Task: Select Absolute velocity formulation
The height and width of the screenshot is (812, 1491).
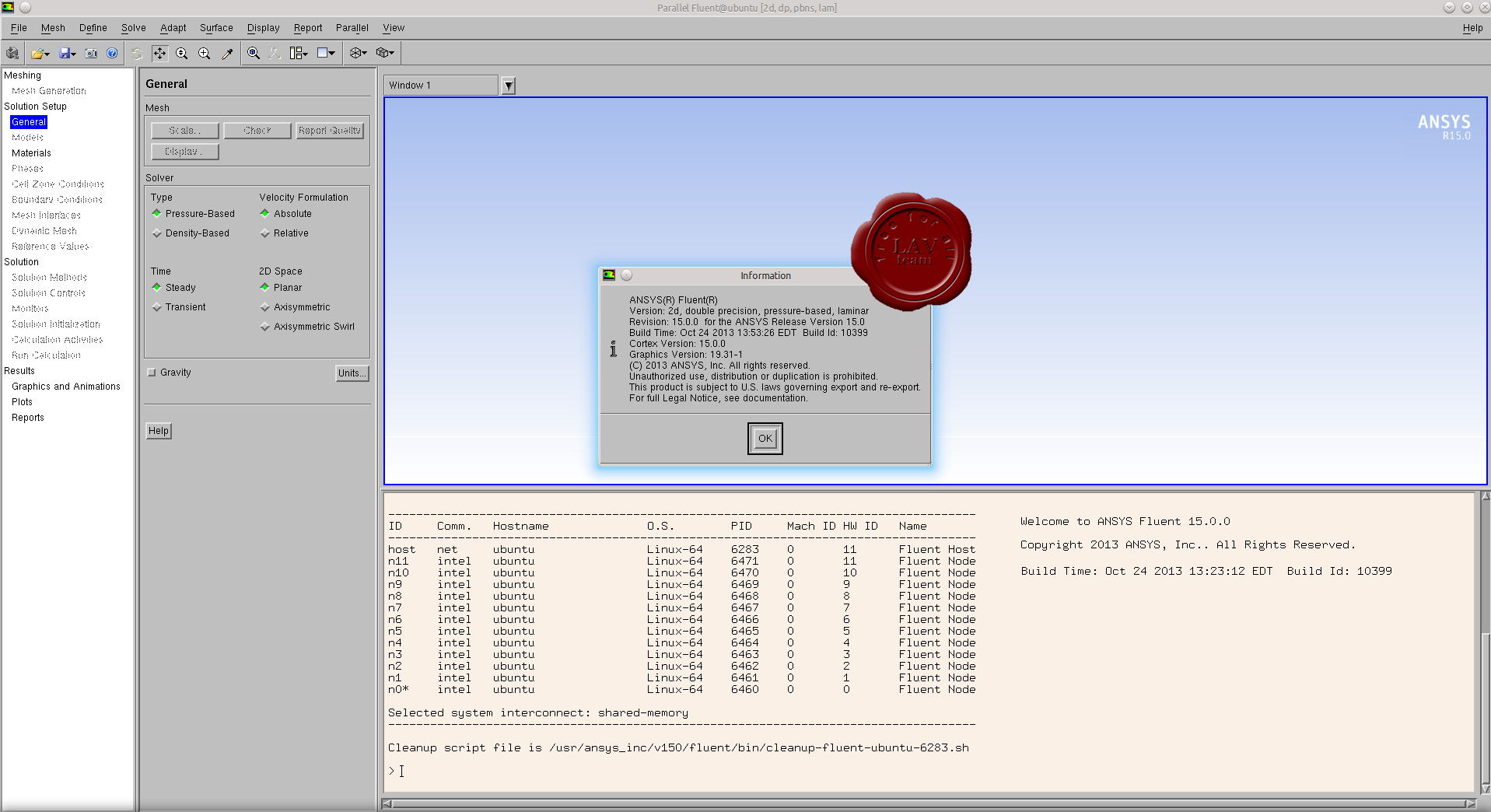Action: (285, 214)
